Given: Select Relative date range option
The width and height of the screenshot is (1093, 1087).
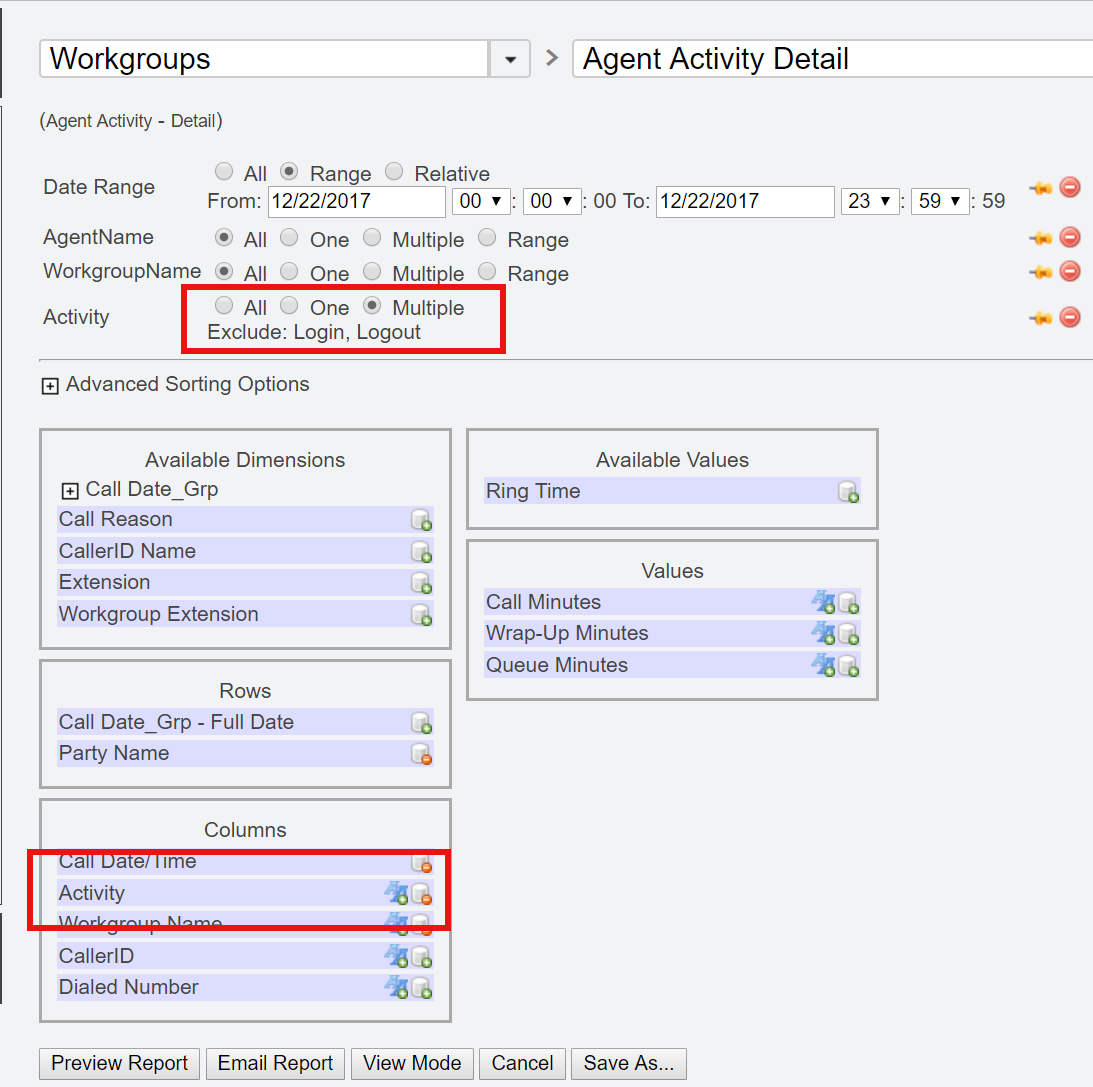Looking at the screenshot, I should click(x=394, y=172).
